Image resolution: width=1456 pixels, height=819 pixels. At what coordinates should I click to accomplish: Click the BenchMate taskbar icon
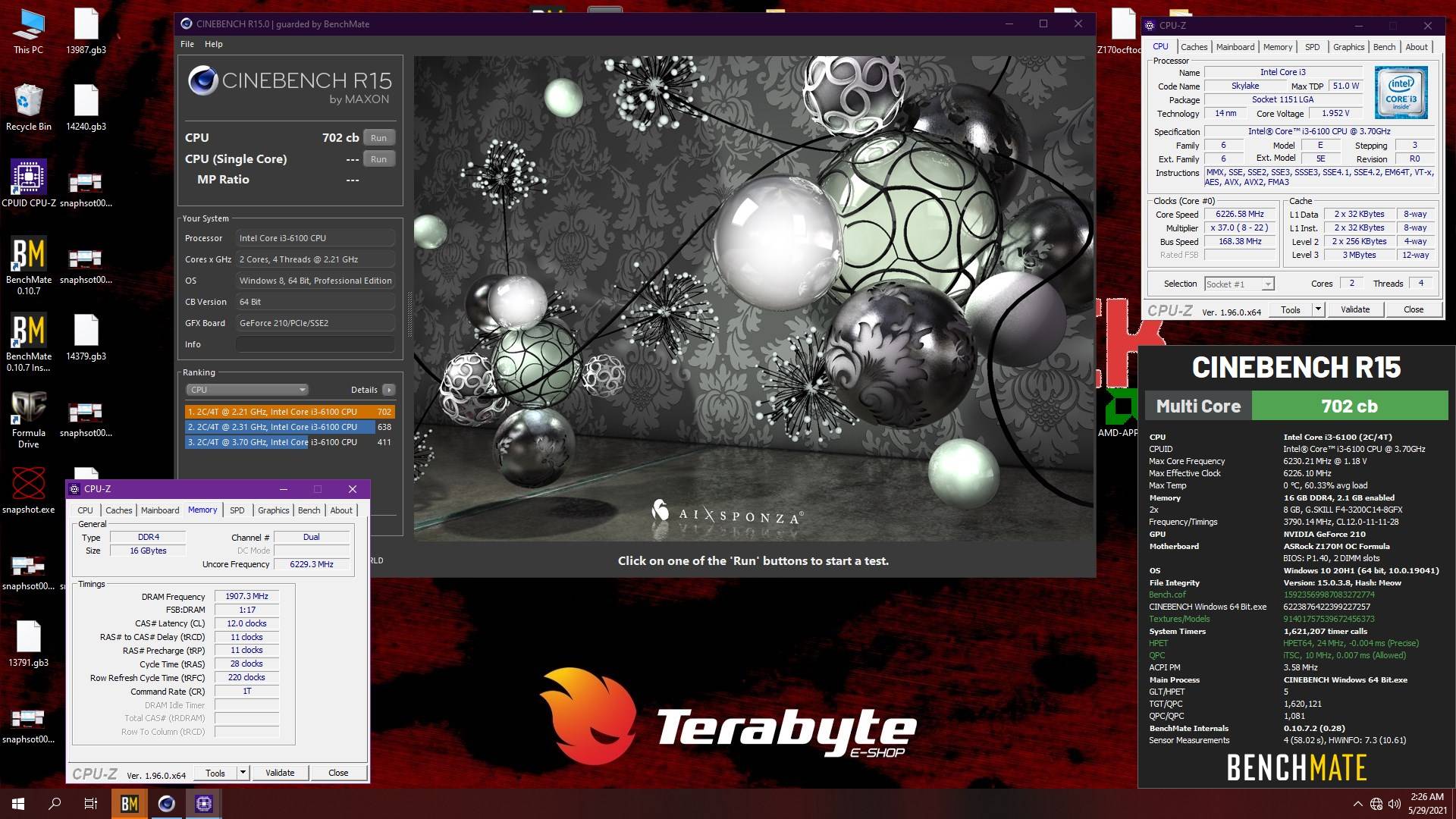point(129,804)
